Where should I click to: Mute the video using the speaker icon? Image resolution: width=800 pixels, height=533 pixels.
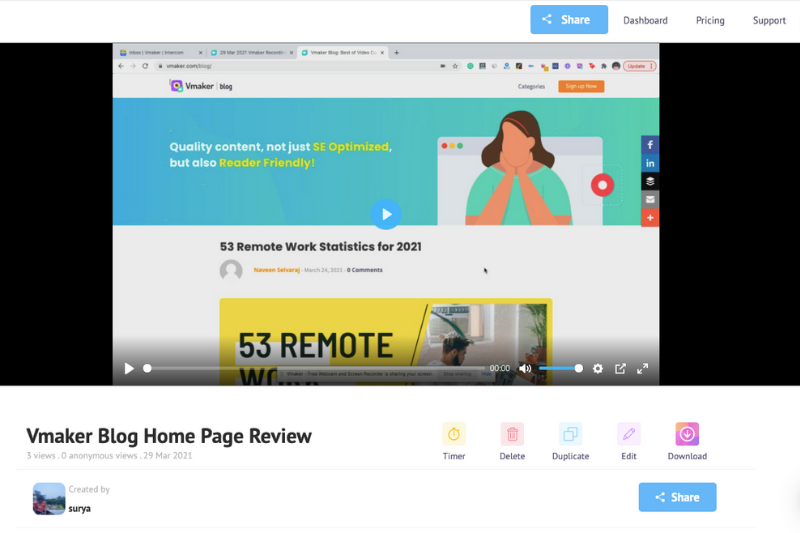pos(525,368)
